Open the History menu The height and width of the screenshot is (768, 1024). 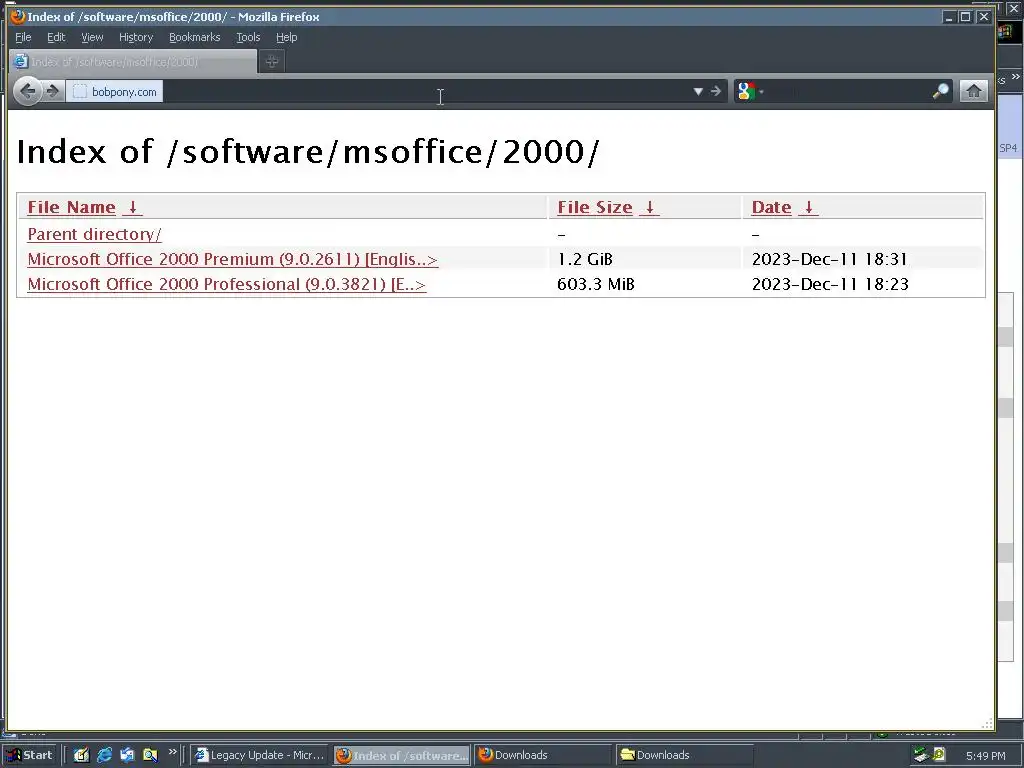[x=136, y=37]
